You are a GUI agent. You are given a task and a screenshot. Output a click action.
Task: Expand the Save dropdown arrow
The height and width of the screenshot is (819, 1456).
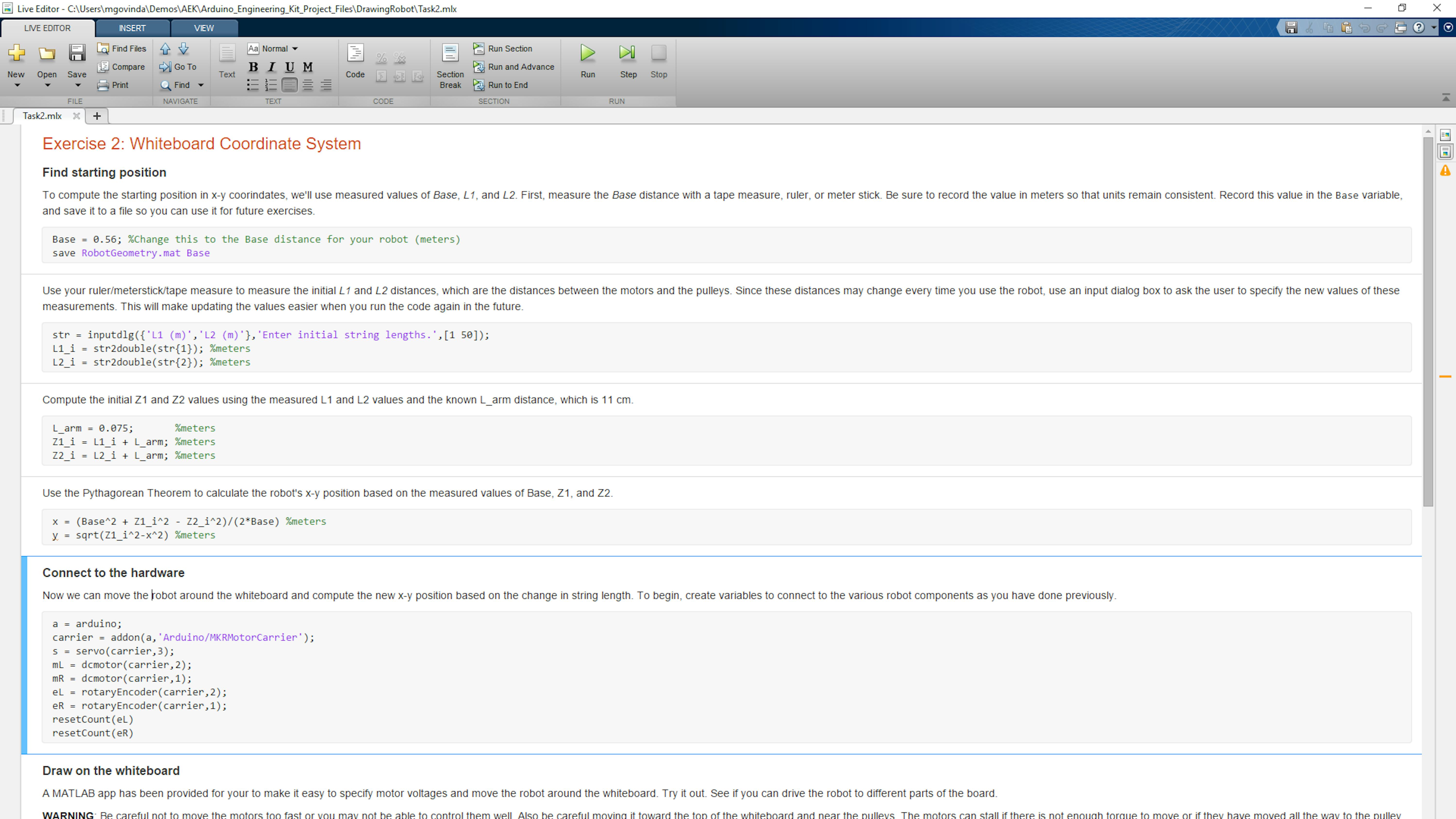78,85
